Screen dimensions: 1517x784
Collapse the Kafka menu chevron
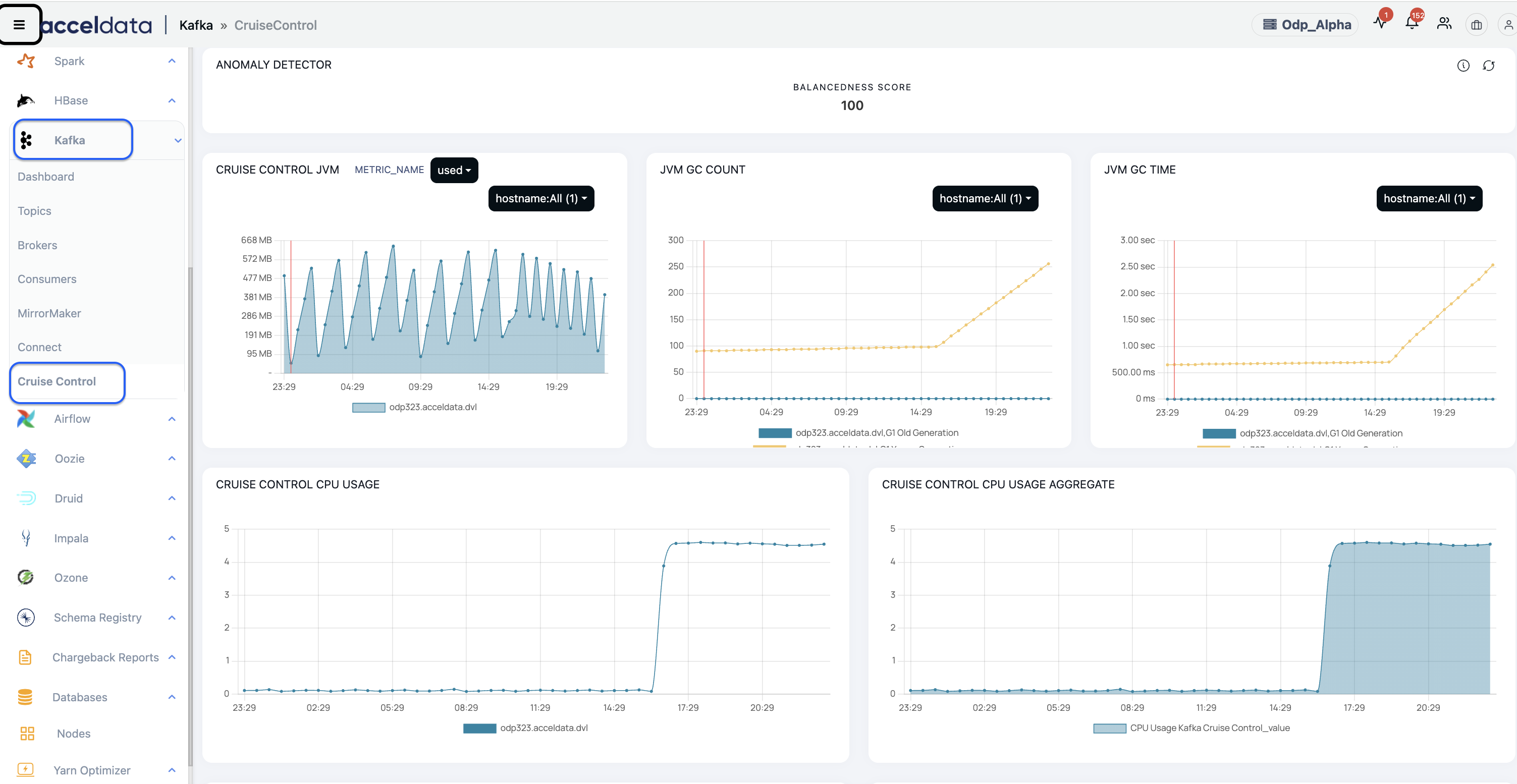tap(178, 140)
